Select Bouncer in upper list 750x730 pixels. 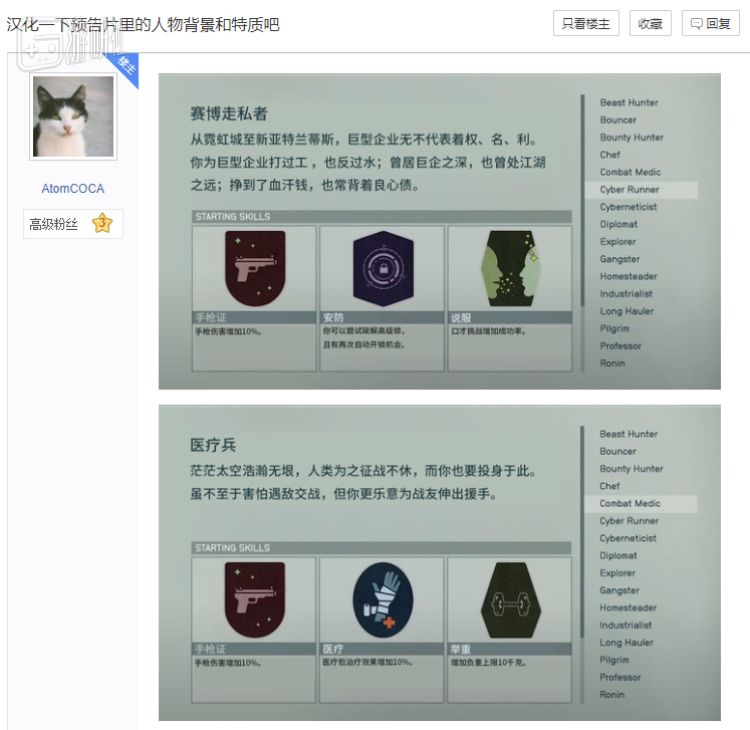tap(618, 120)
